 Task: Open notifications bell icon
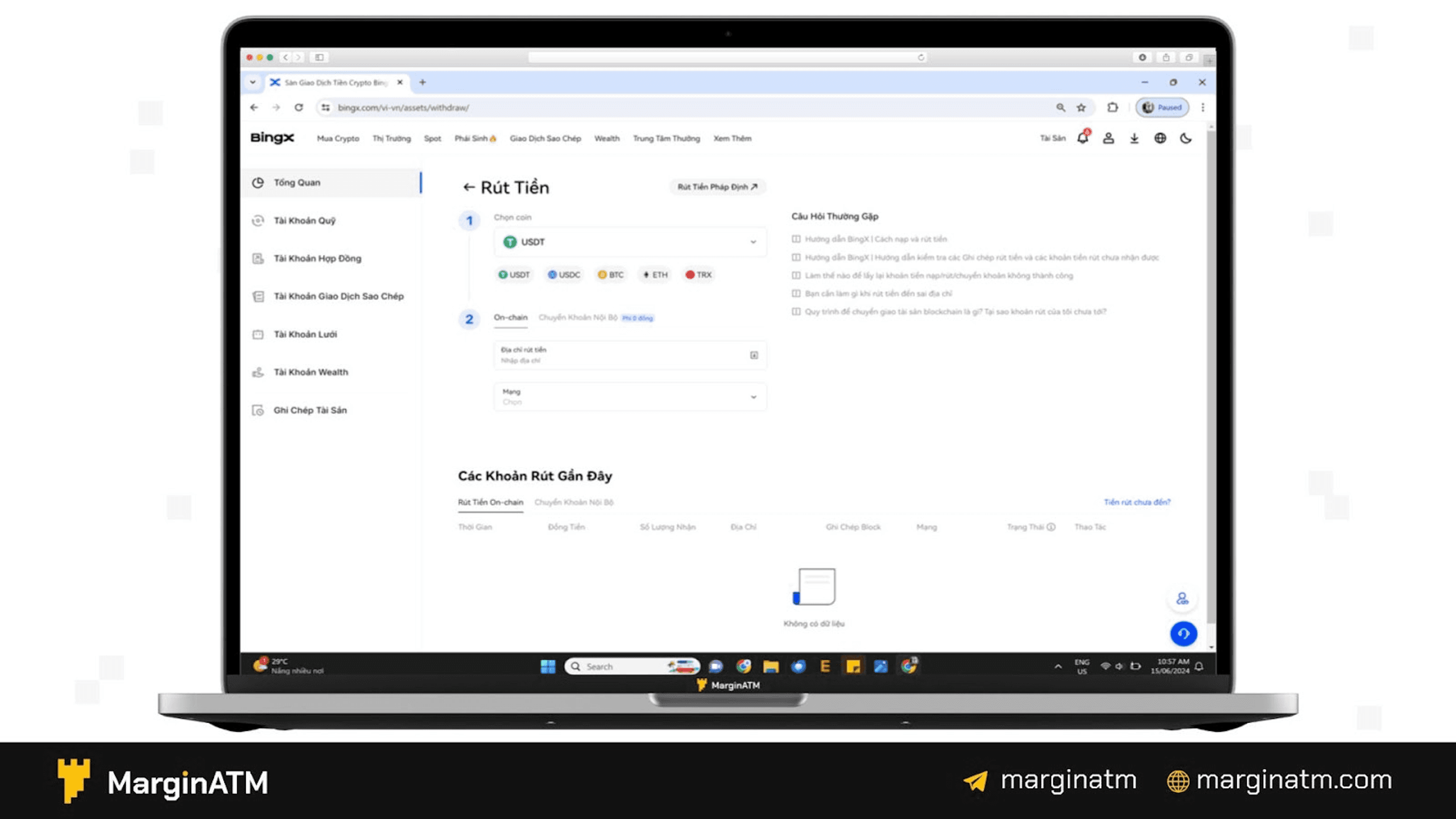pos(1083,138)
